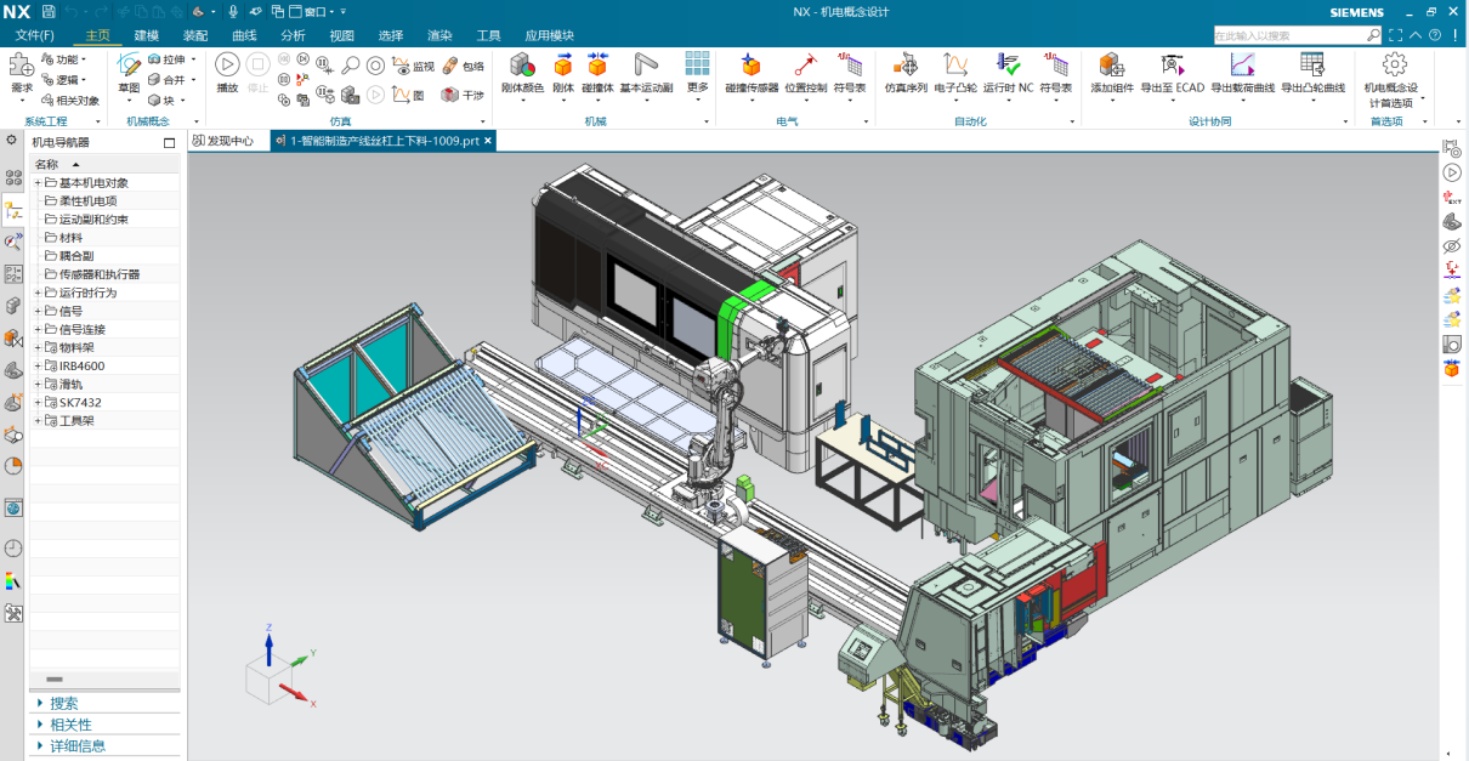
Task: Click the 播放 (Play) simulation button
Action: coord(227,66)
